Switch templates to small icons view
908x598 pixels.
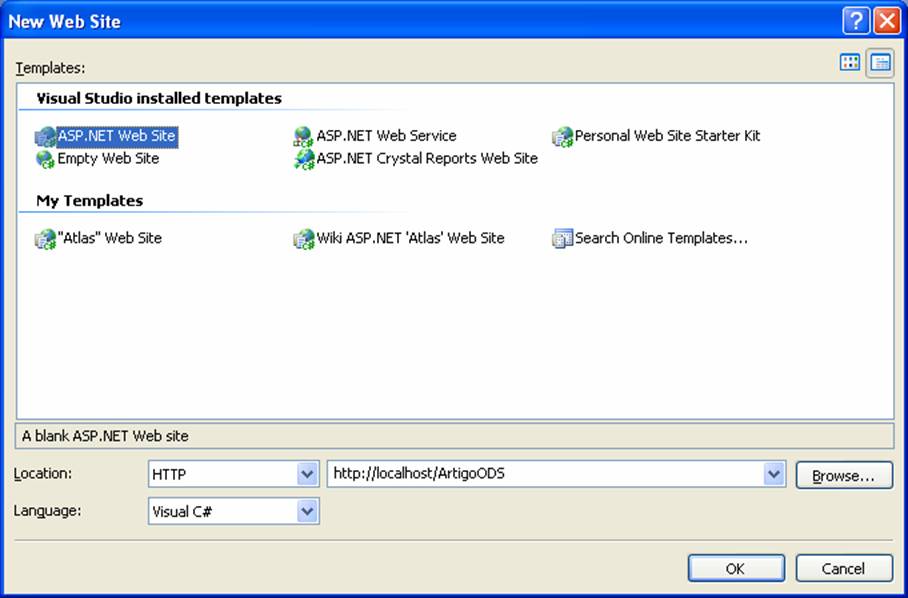pos(880,63)
